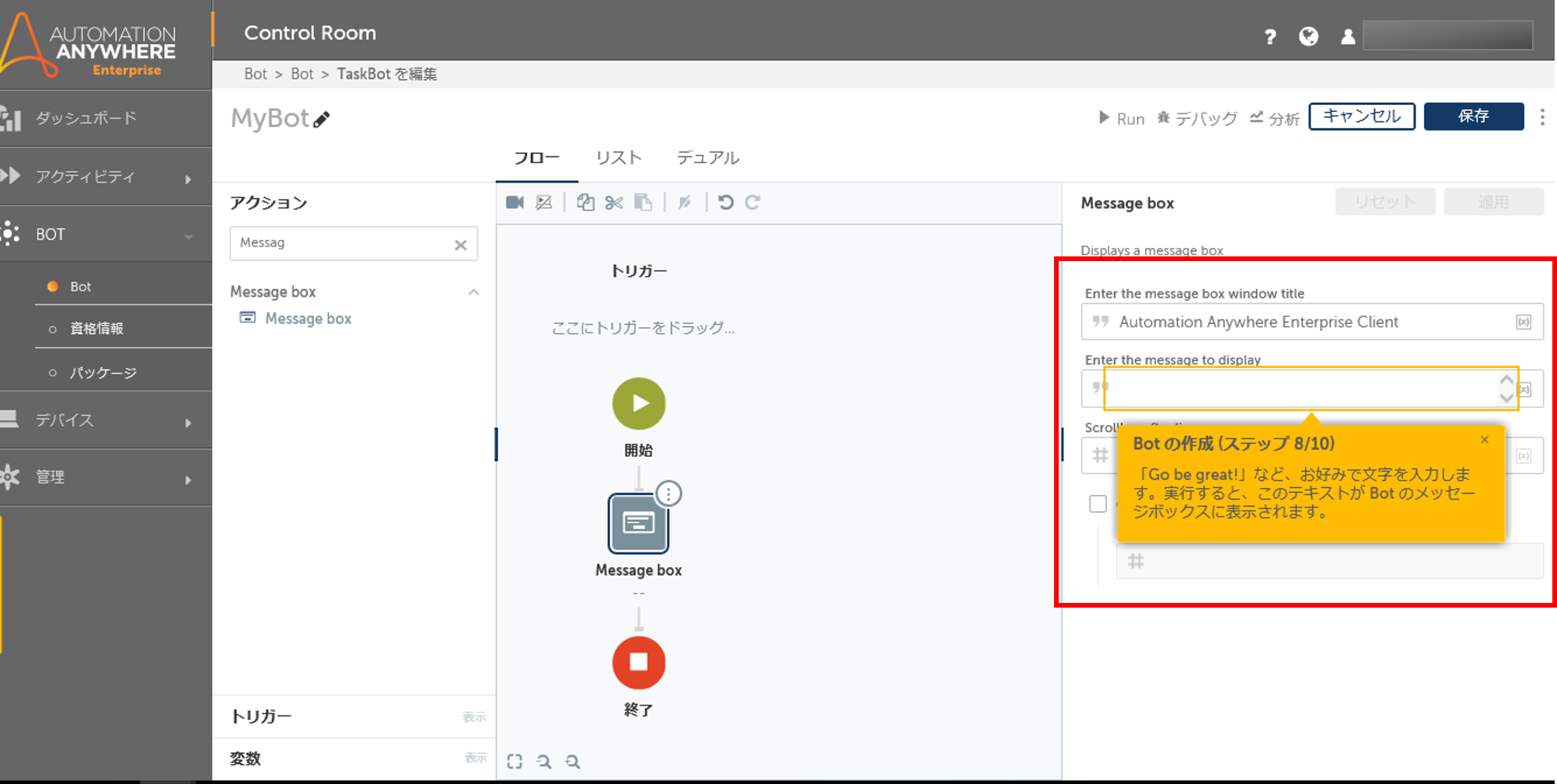Switch to the Dual tab
Viewport: 1557px width, 784px height.
[x=707, y=158]
